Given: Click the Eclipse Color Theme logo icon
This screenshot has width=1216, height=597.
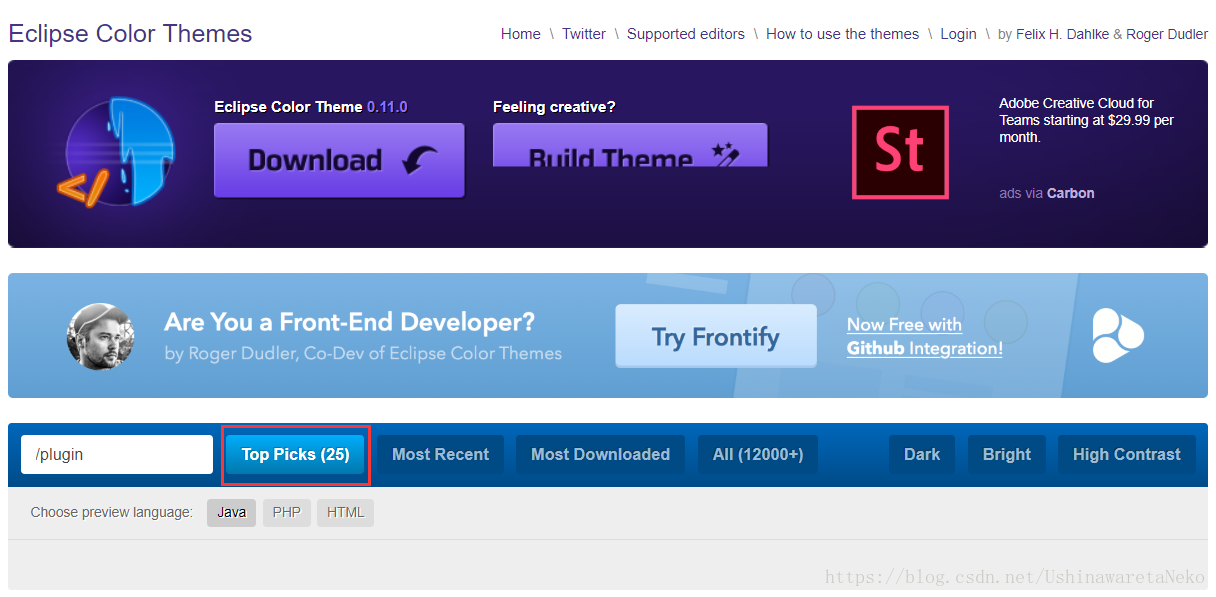Looking at the screenshot, I should [117, 151].
